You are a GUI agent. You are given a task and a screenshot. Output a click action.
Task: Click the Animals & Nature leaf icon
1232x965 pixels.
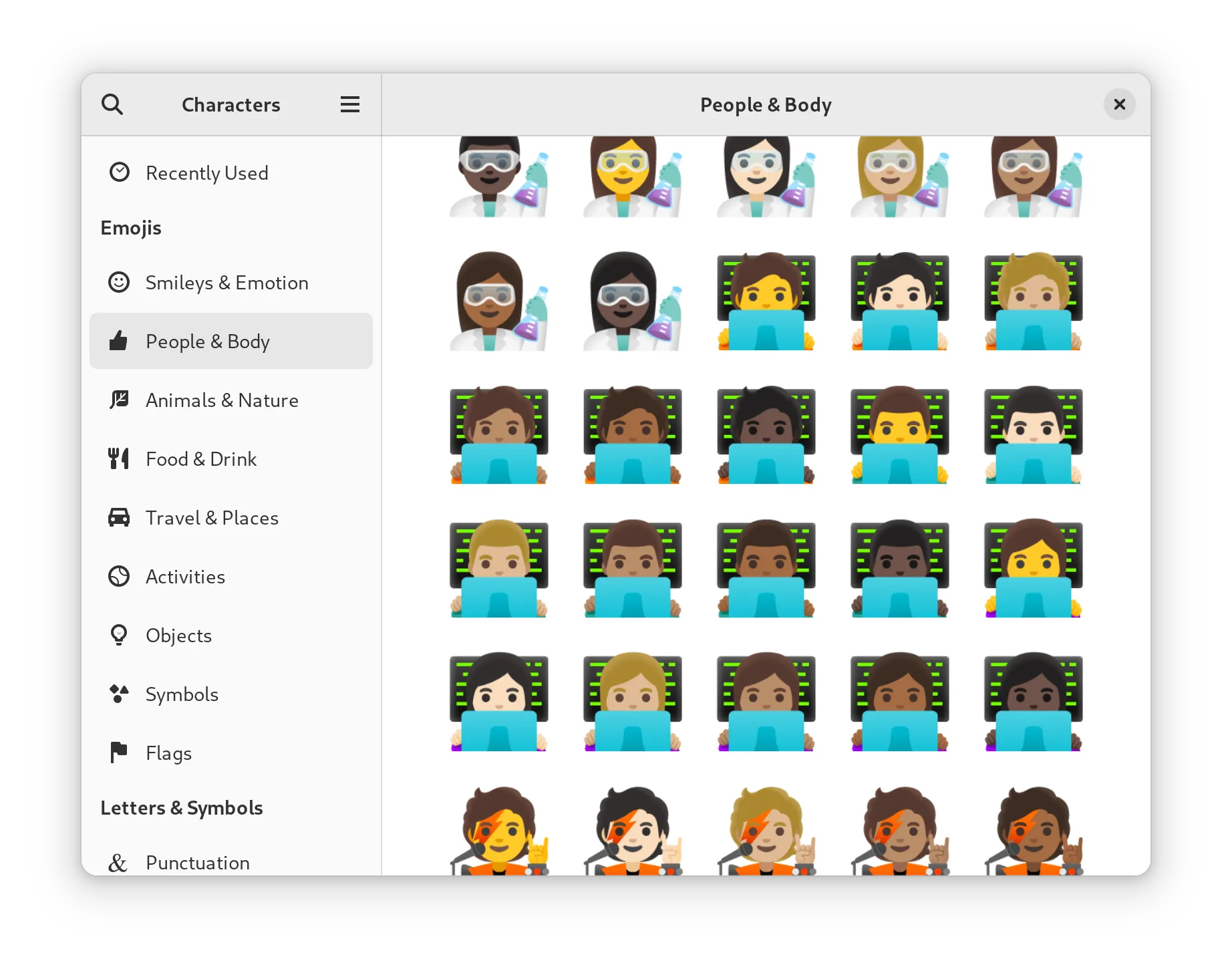coord(120,400)
